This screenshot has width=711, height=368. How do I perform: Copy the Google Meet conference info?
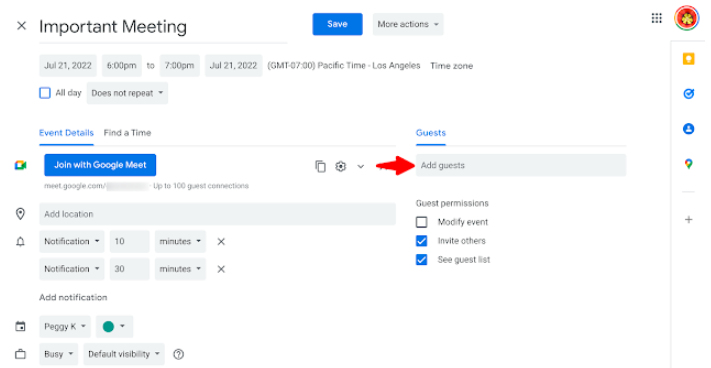point(321,166)
